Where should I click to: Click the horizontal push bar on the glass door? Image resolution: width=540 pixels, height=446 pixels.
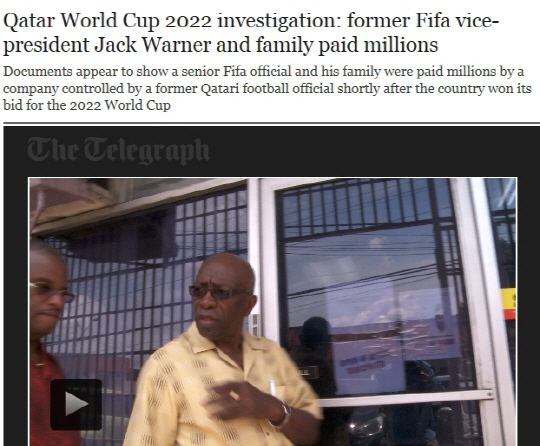[x=403, y=398]
